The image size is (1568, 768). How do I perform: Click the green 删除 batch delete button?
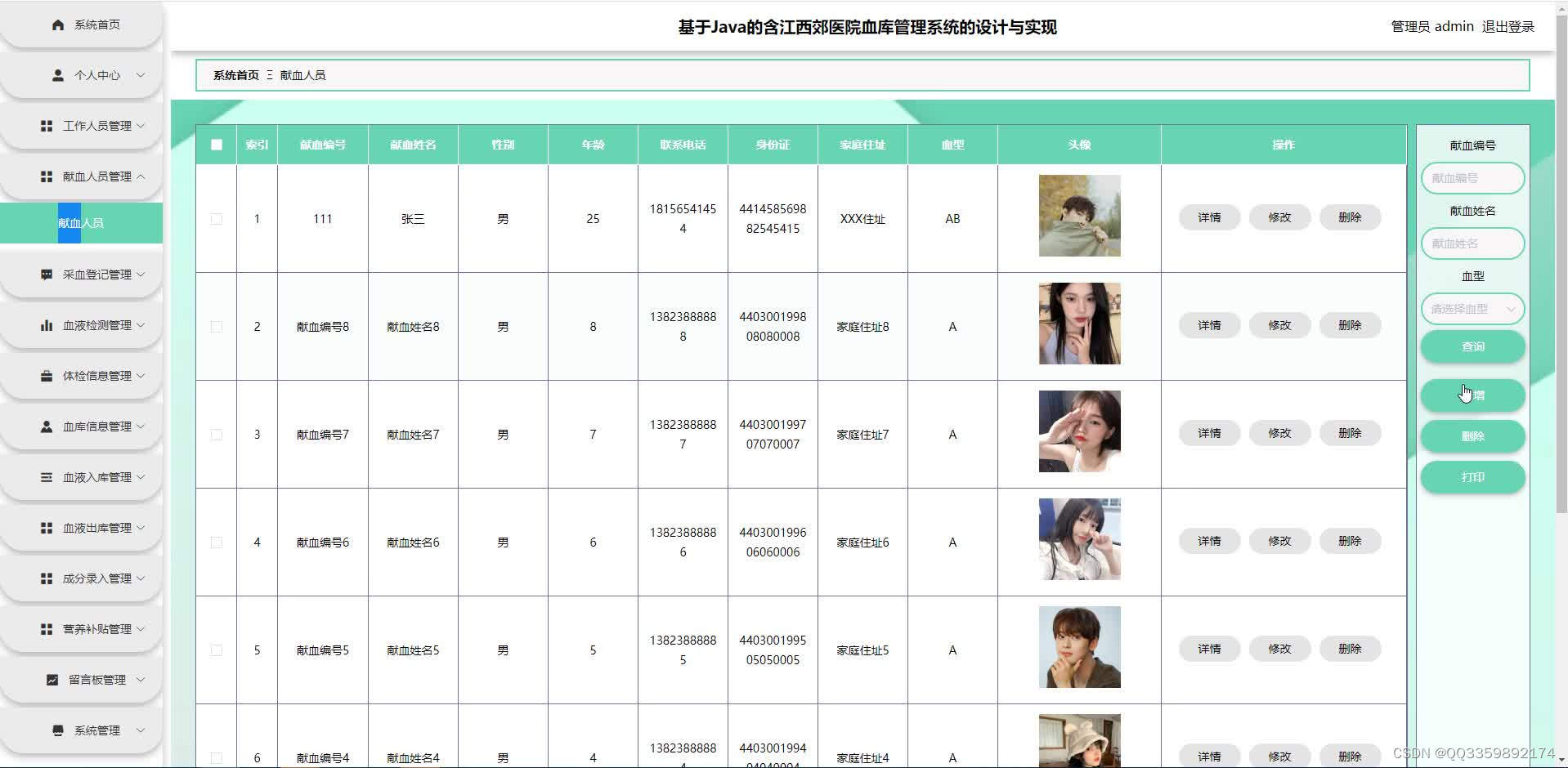1472,436
